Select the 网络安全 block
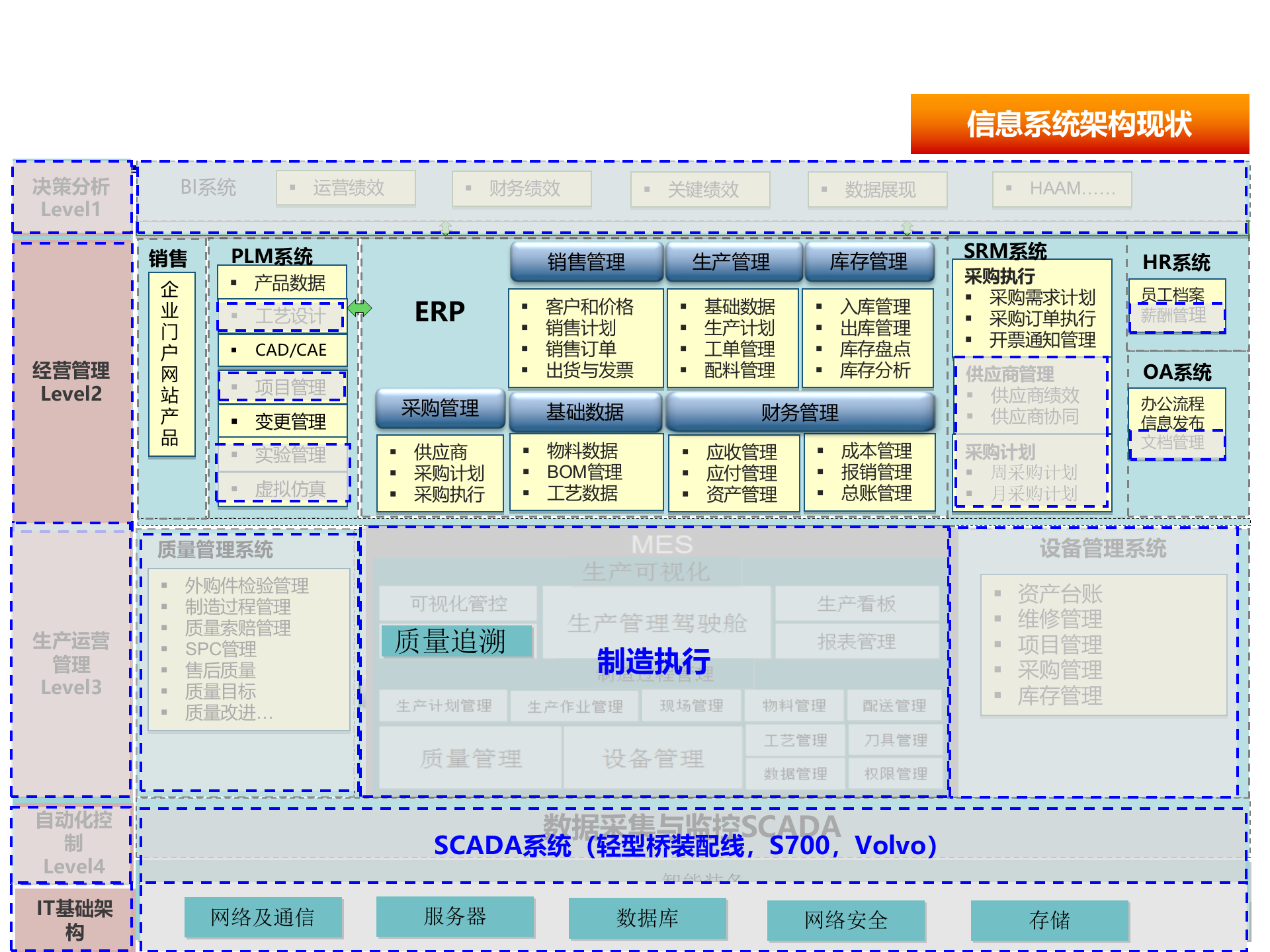This screenshot has width=1270, height=952. [847, 920]
